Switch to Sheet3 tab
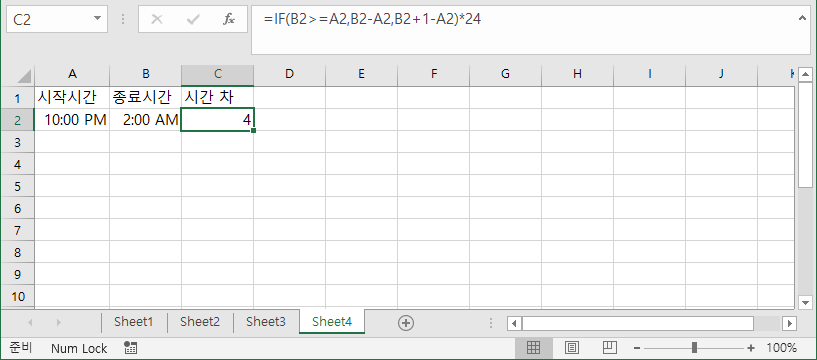Viewport: 817px width, 360px height. click(266, 322)
